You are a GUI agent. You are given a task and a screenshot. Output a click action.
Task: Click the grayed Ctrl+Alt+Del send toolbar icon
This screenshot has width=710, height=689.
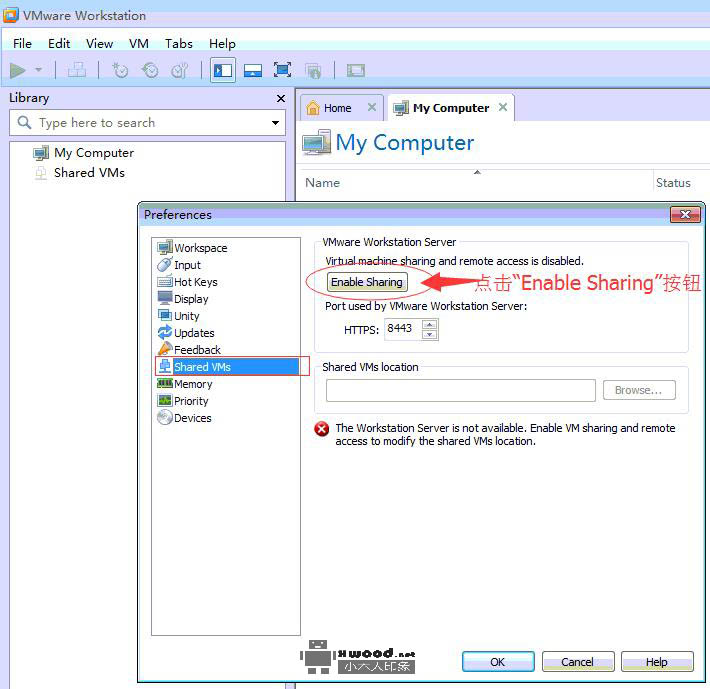77,70
